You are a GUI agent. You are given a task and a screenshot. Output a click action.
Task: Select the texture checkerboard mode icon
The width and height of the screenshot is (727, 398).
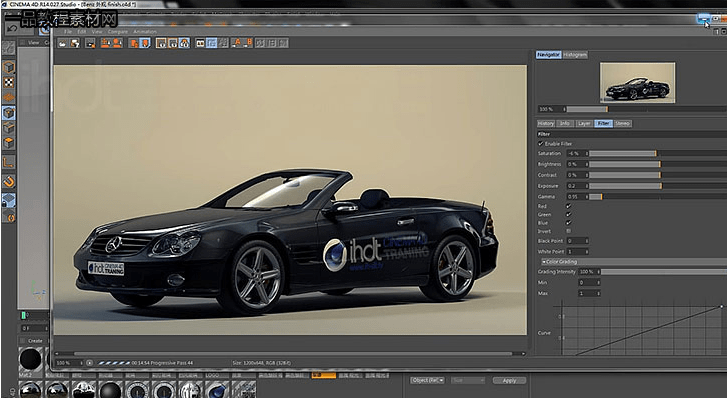pyautogui.click(x=9, y=83)
